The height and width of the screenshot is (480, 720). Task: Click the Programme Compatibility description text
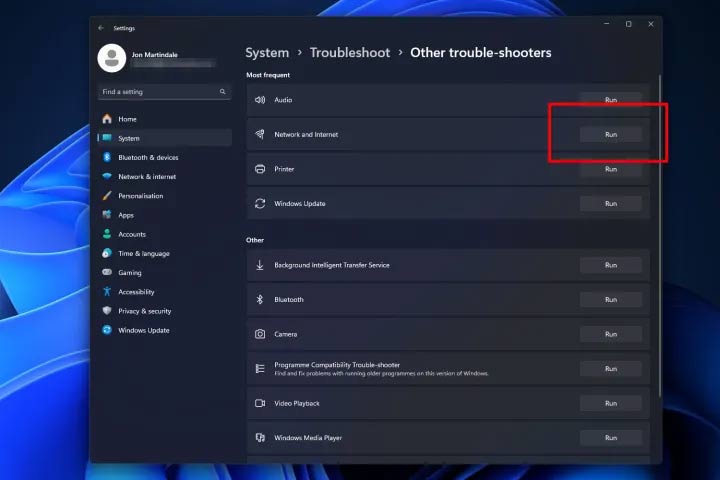(381, 373)
